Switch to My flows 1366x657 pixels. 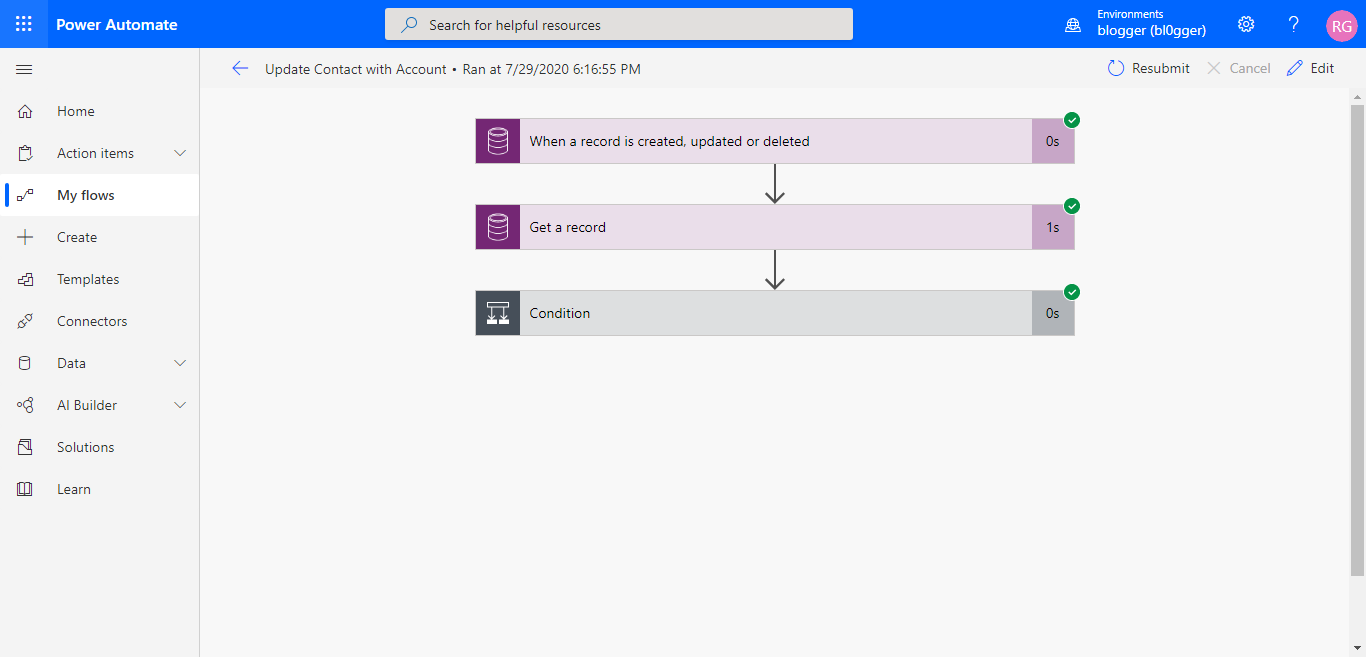click(85, 195)
